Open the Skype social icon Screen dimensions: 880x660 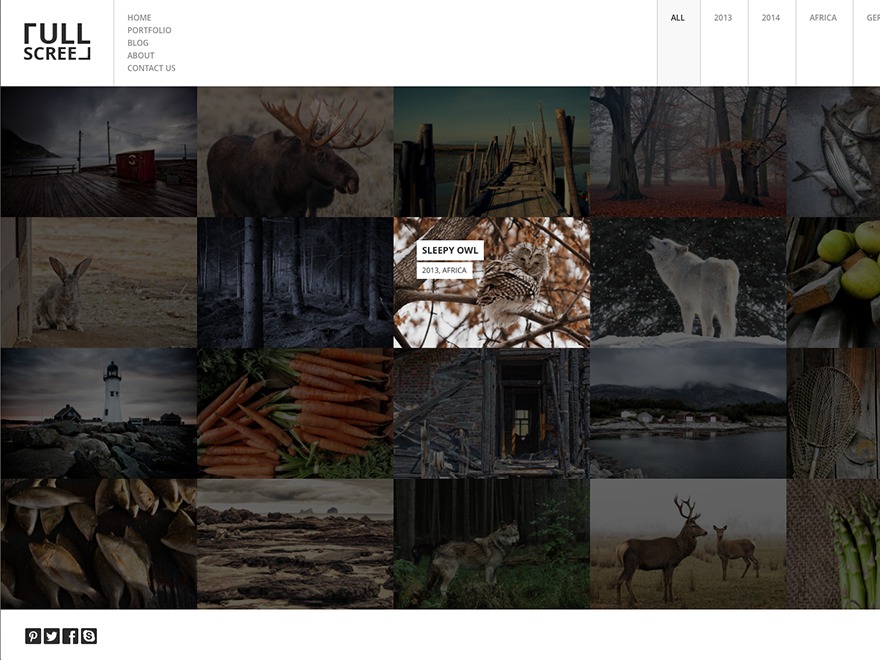(x=89, y=636)
